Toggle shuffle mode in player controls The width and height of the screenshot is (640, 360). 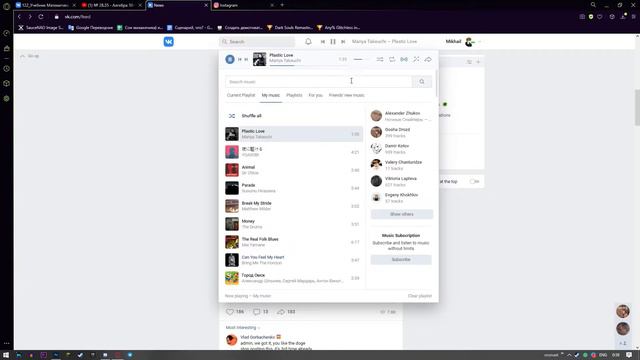click(380, 60)
